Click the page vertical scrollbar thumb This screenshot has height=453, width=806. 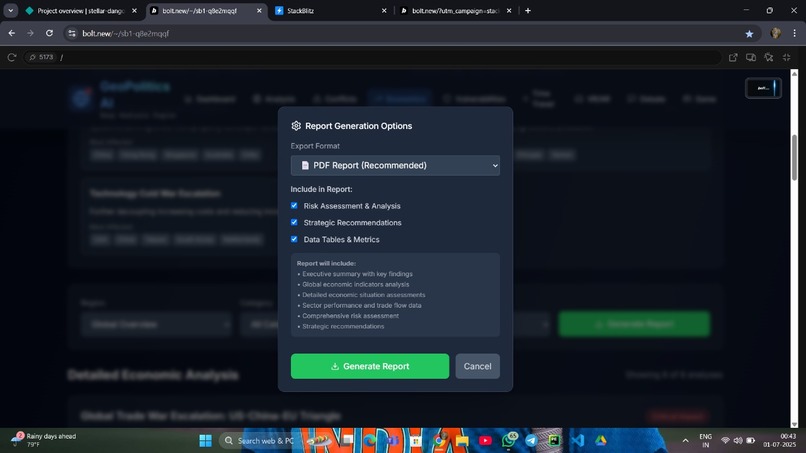[794, 157]
